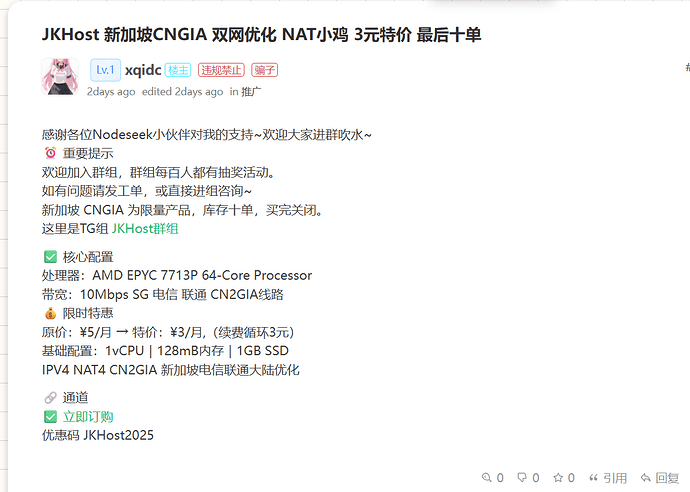Open the JKHost群组 Telegram link
Image resolution: width=690 pixels, height=492 pixels.
tap(145, 229)
